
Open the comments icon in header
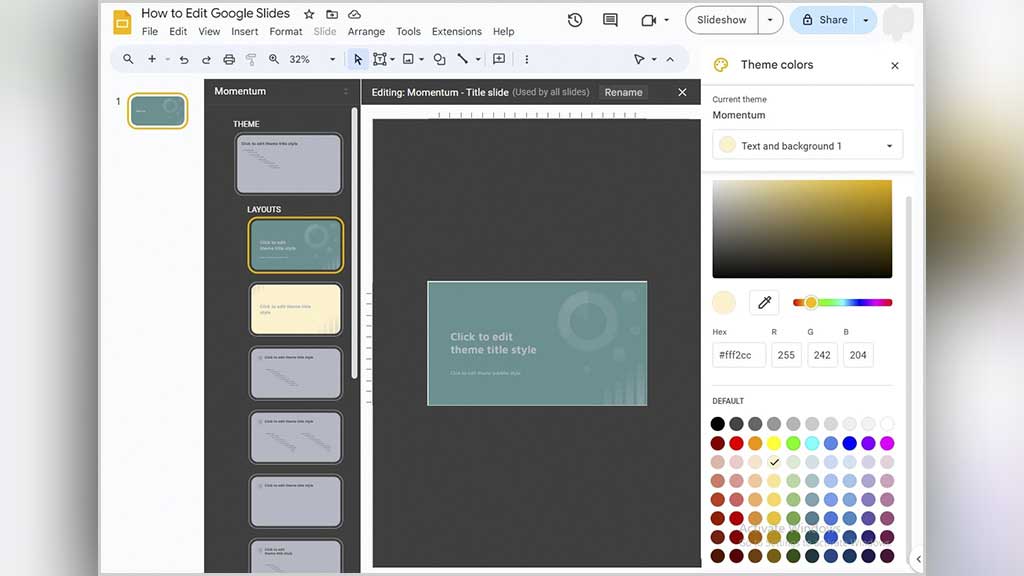[x=610, y=20]
